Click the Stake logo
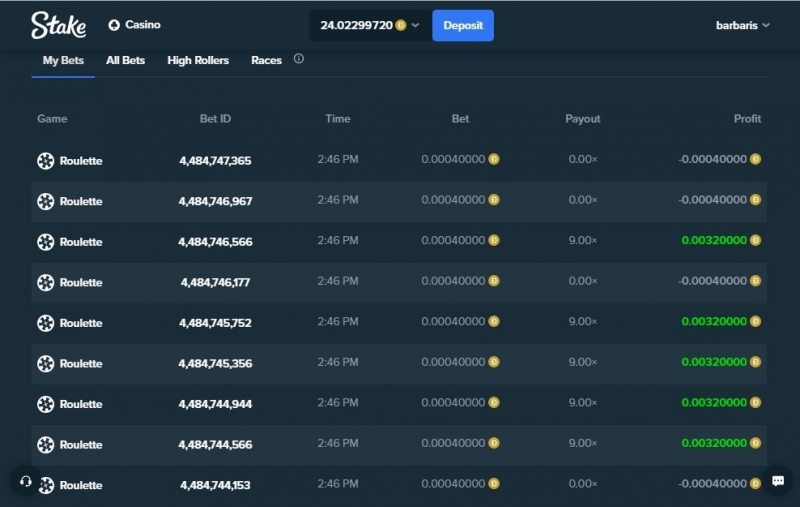800x507 pixels. coord(58,25)
